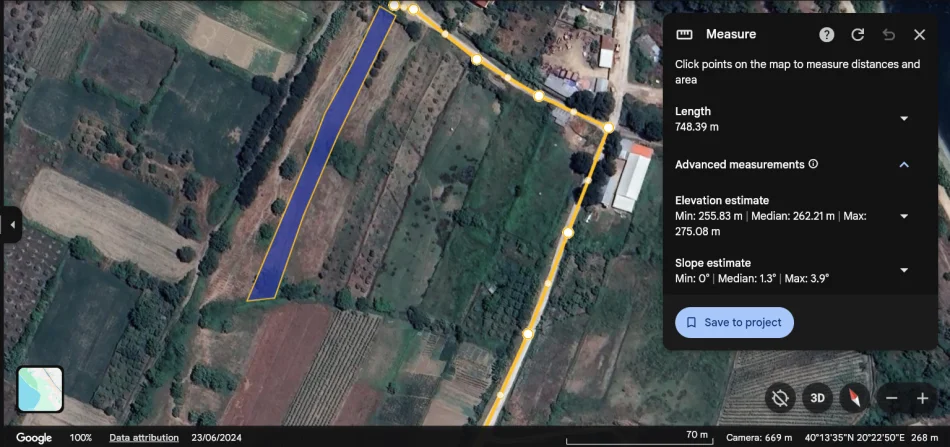The height and width of the screenshot is (447, 950).
Task: Click the compass to reset north
Action: point(853,398)
